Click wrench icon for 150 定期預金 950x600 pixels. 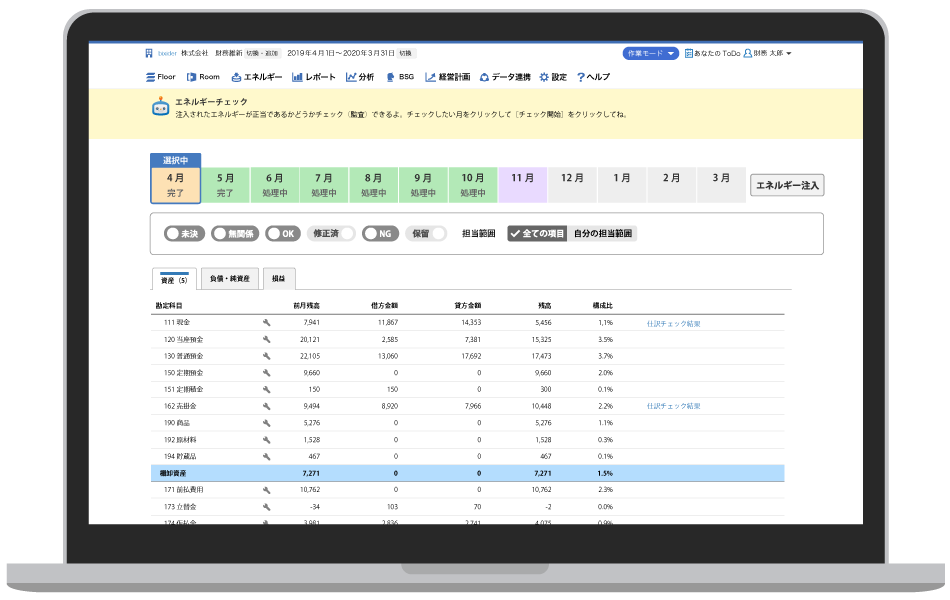(267, 373)
